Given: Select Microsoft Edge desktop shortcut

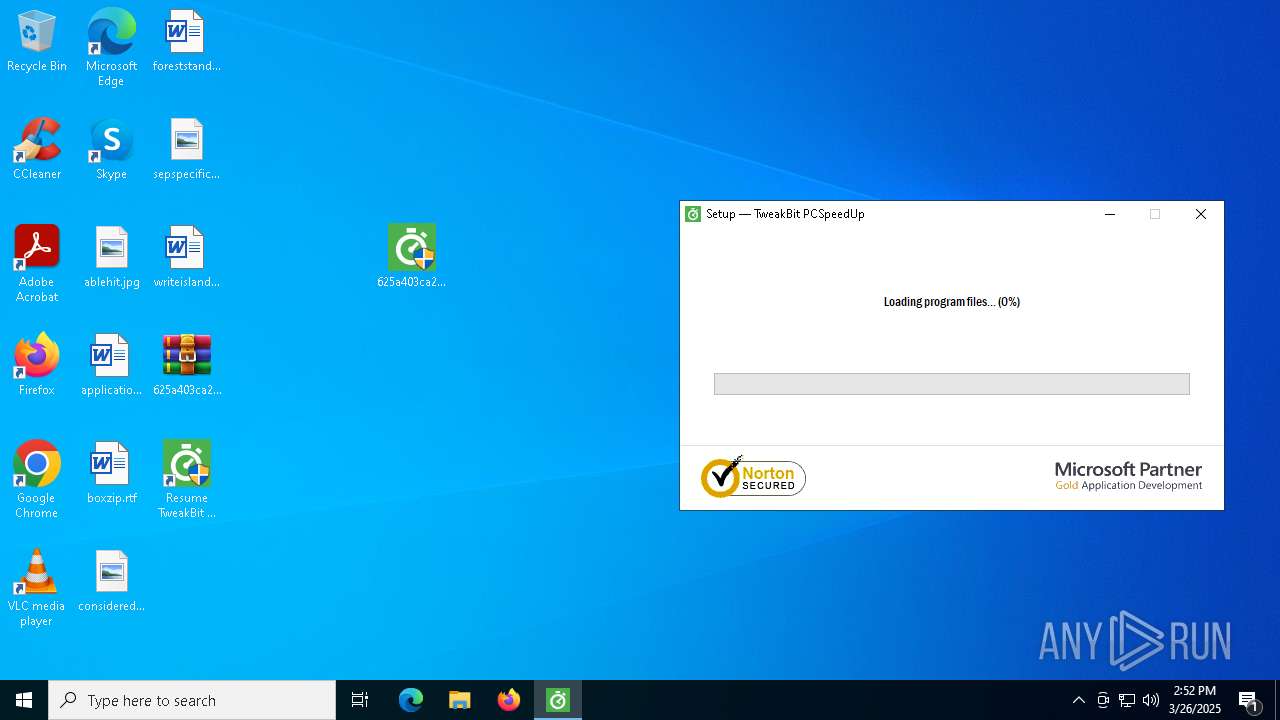Looking at the screenshot, I should (111, 48).
